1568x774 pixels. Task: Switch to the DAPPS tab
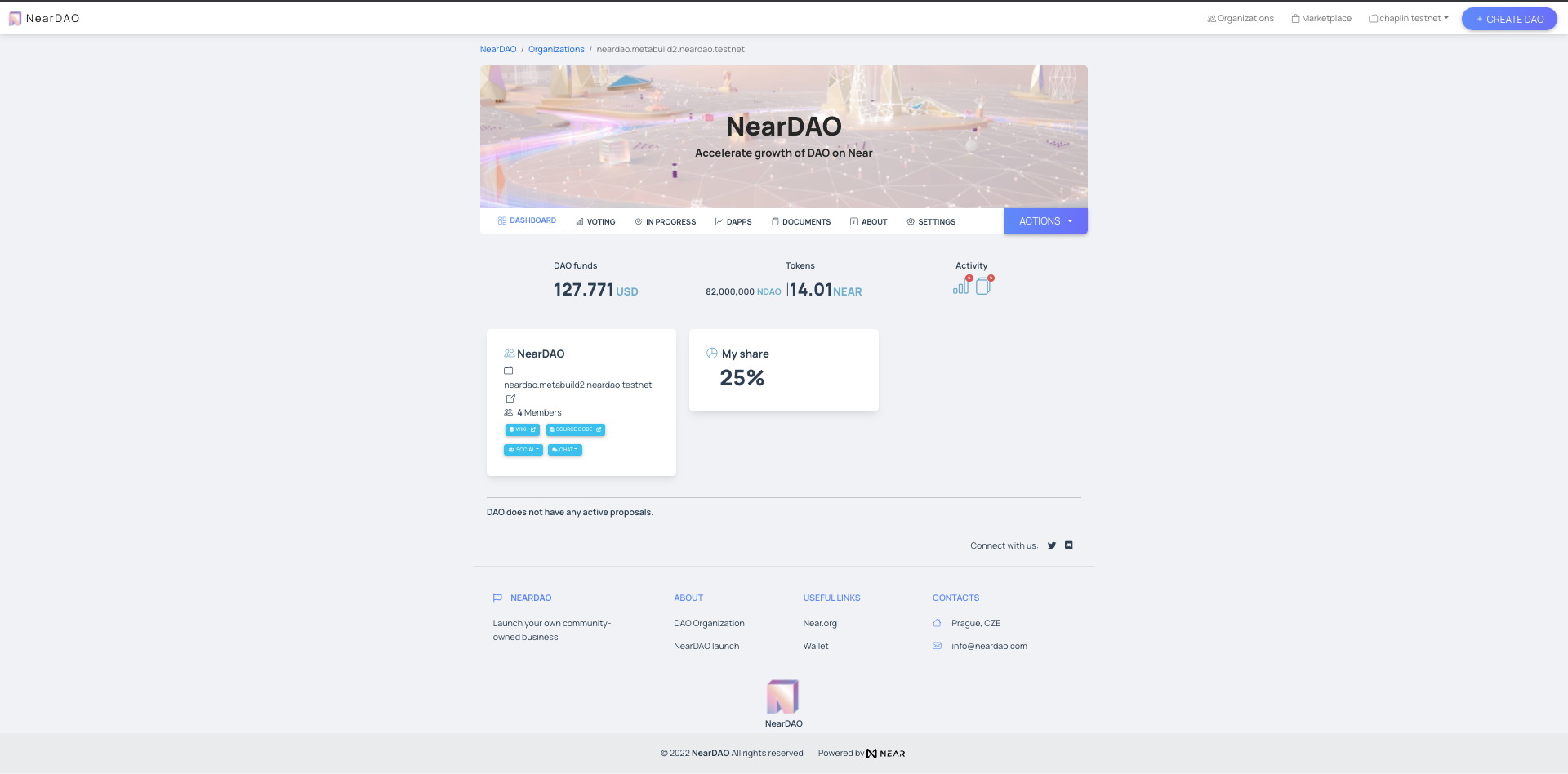pos(733,222)
